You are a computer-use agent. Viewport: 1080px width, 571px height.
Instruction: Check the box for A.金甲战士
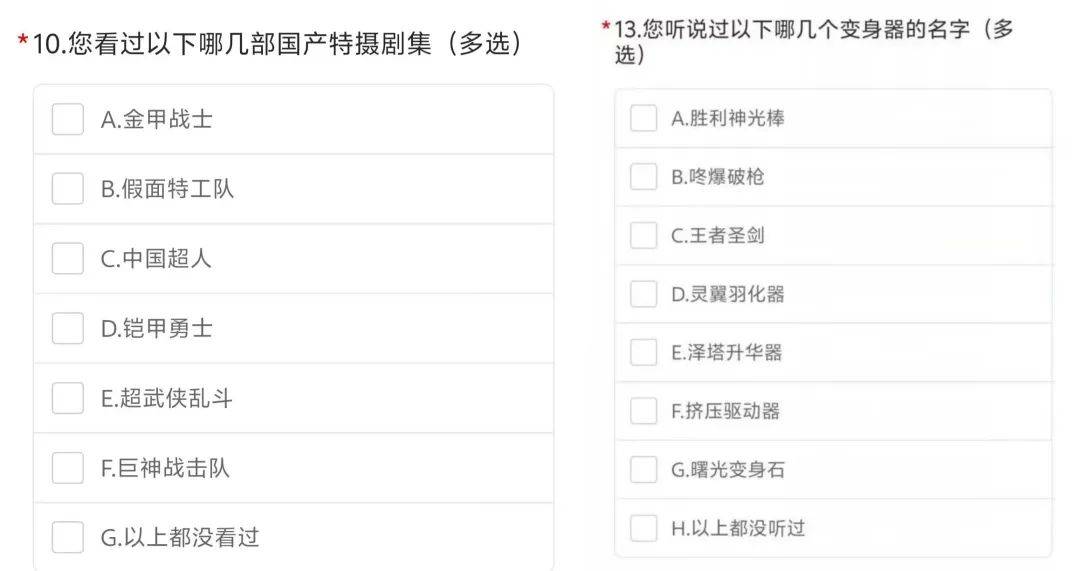68,119
